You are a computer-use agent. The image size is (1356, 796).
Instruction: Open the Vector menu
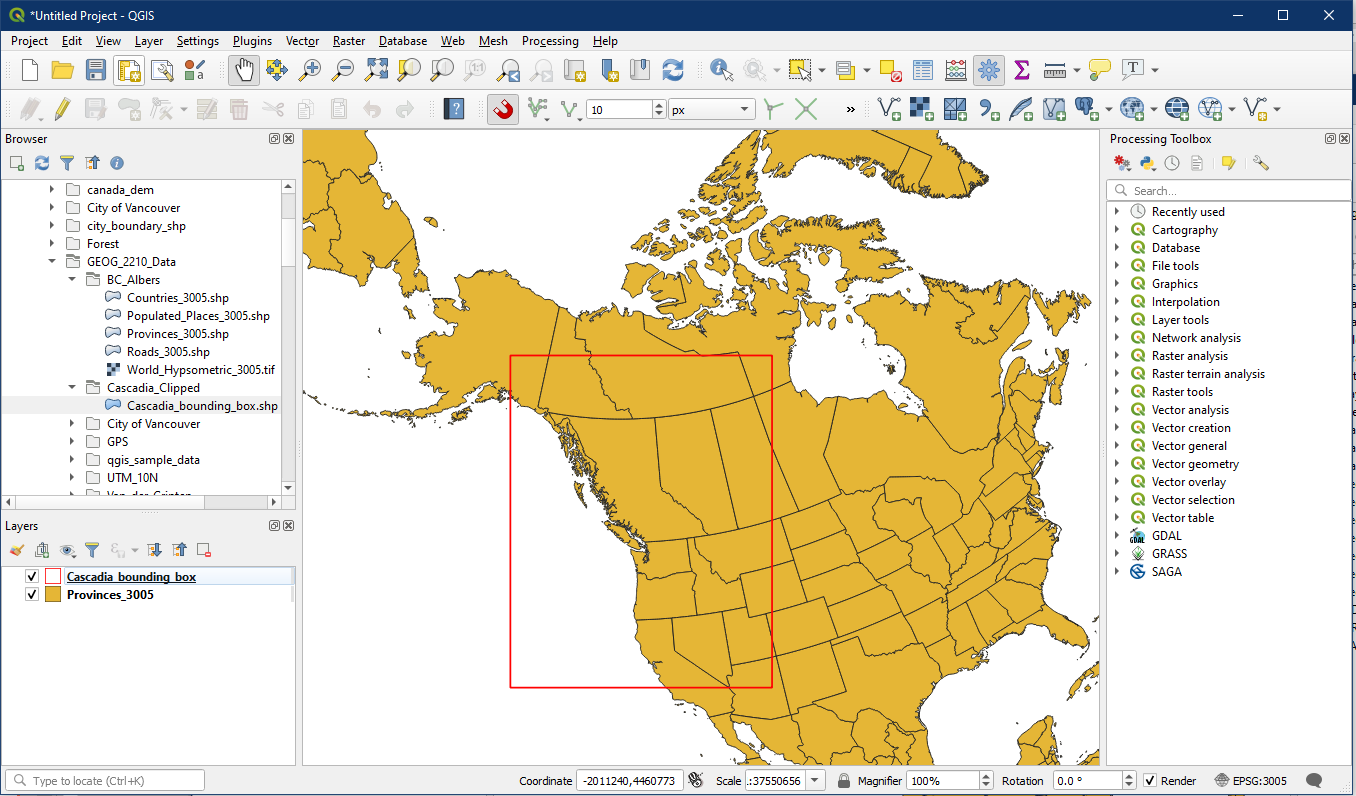(x=302, y=41)
